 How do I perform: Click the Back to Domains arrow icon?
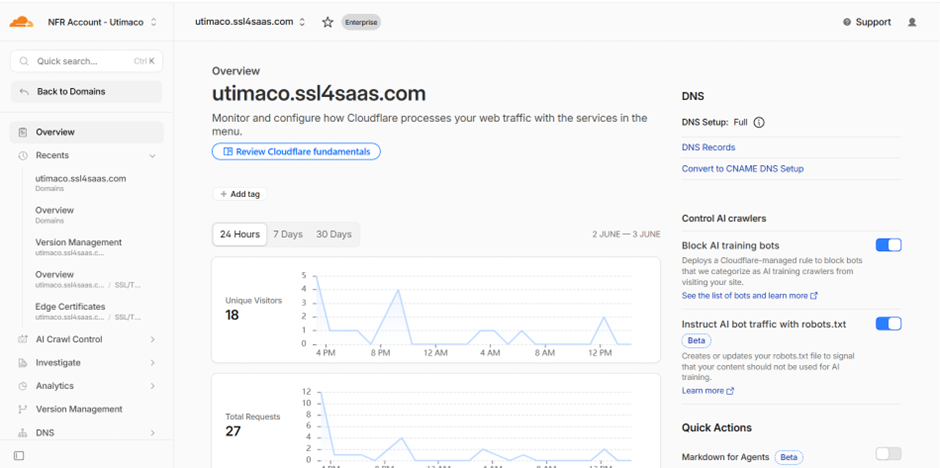[24, 92]
